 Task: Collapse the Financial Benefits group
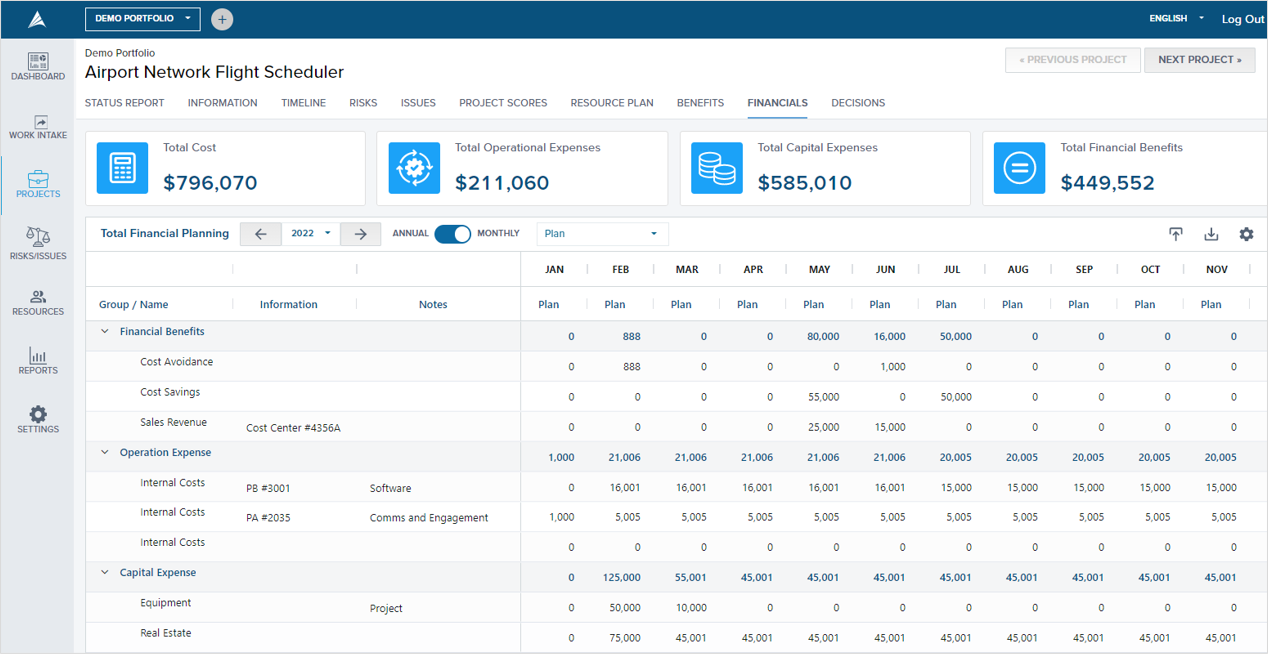pos(104,331)
